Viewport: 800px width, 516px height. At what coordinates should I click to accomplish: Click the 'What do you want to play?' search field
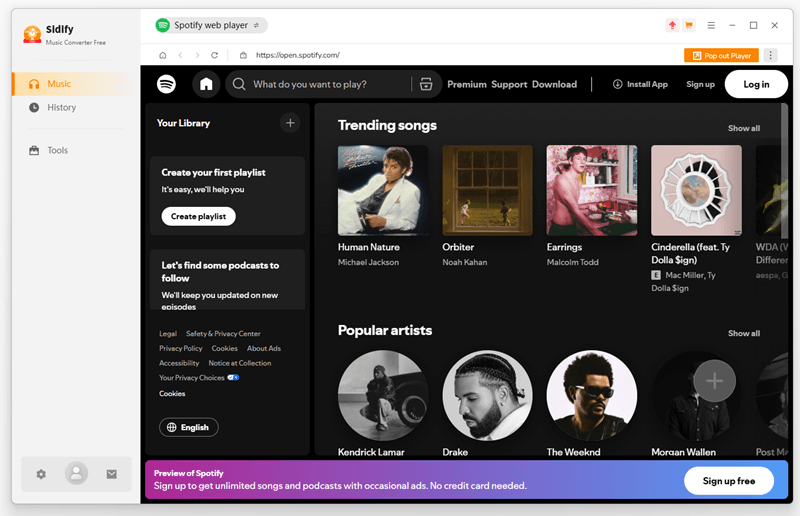click(332, 84)
